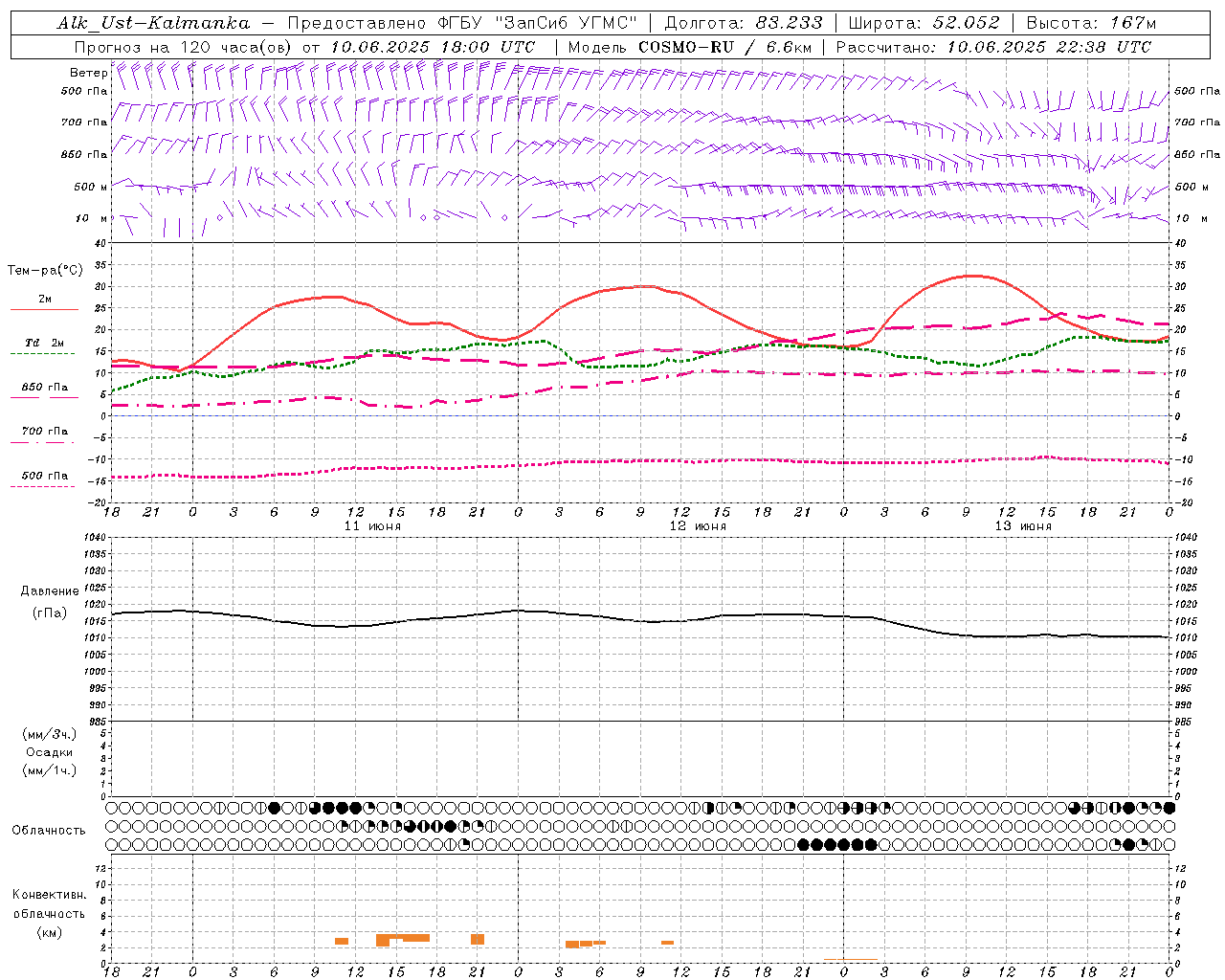Select the 'Высота: 167м' elevation text
1225x980 pixels.
pos(1091,23)
